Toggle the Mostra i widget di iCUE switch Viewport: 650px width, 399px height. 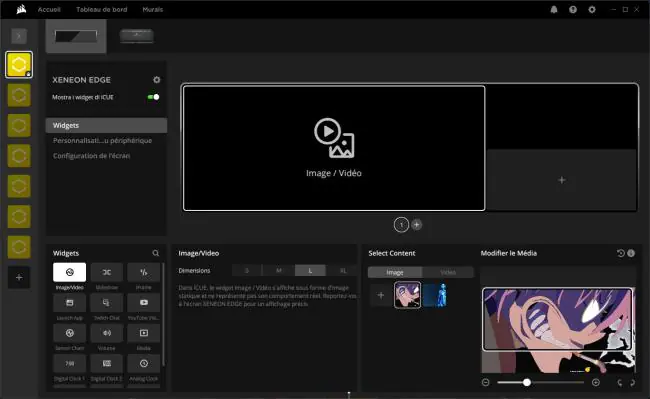click(x=153, y=97)
